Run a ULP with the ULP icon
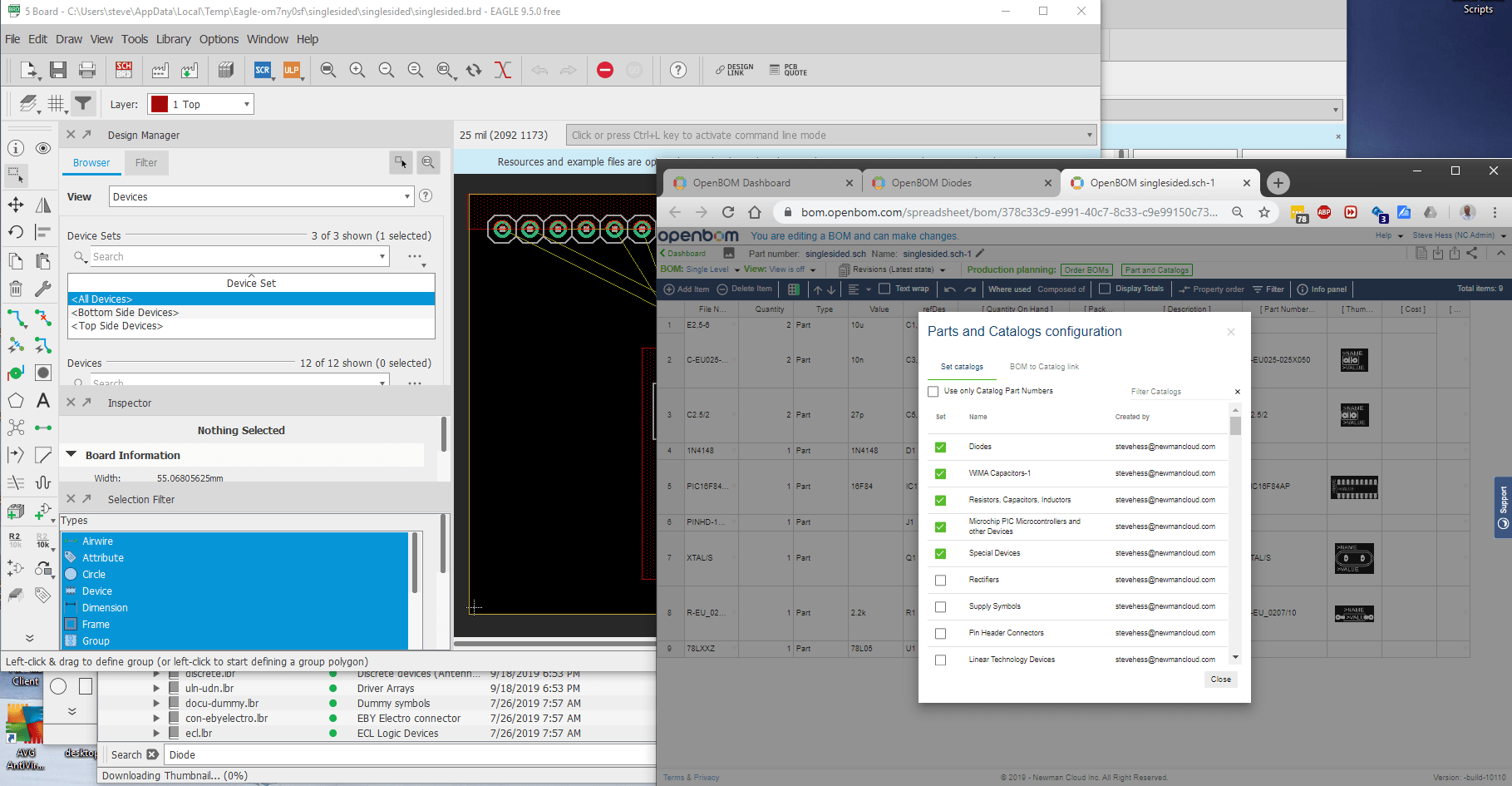1512x786 pixels. (292, 70)
